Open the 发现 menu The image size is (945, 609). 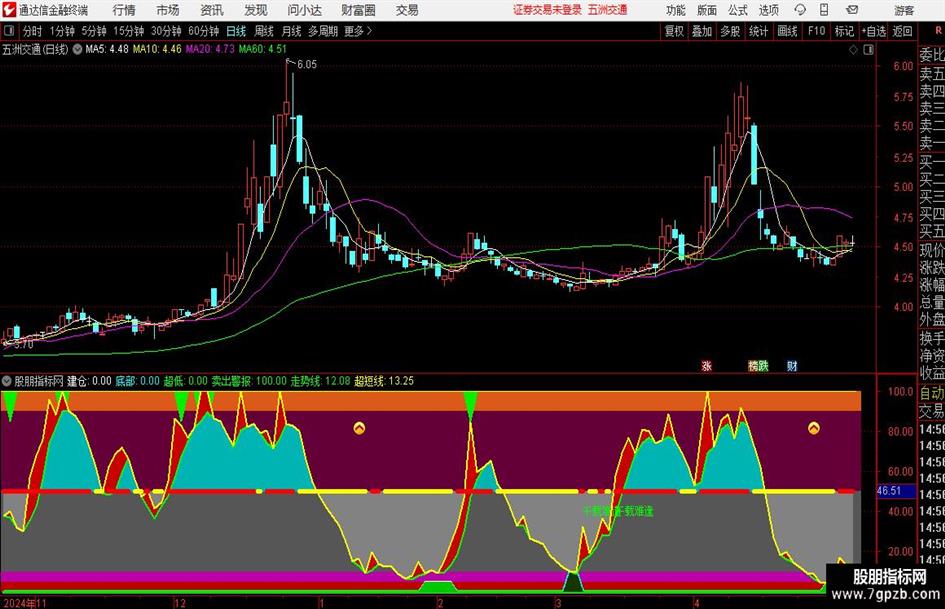256,10
